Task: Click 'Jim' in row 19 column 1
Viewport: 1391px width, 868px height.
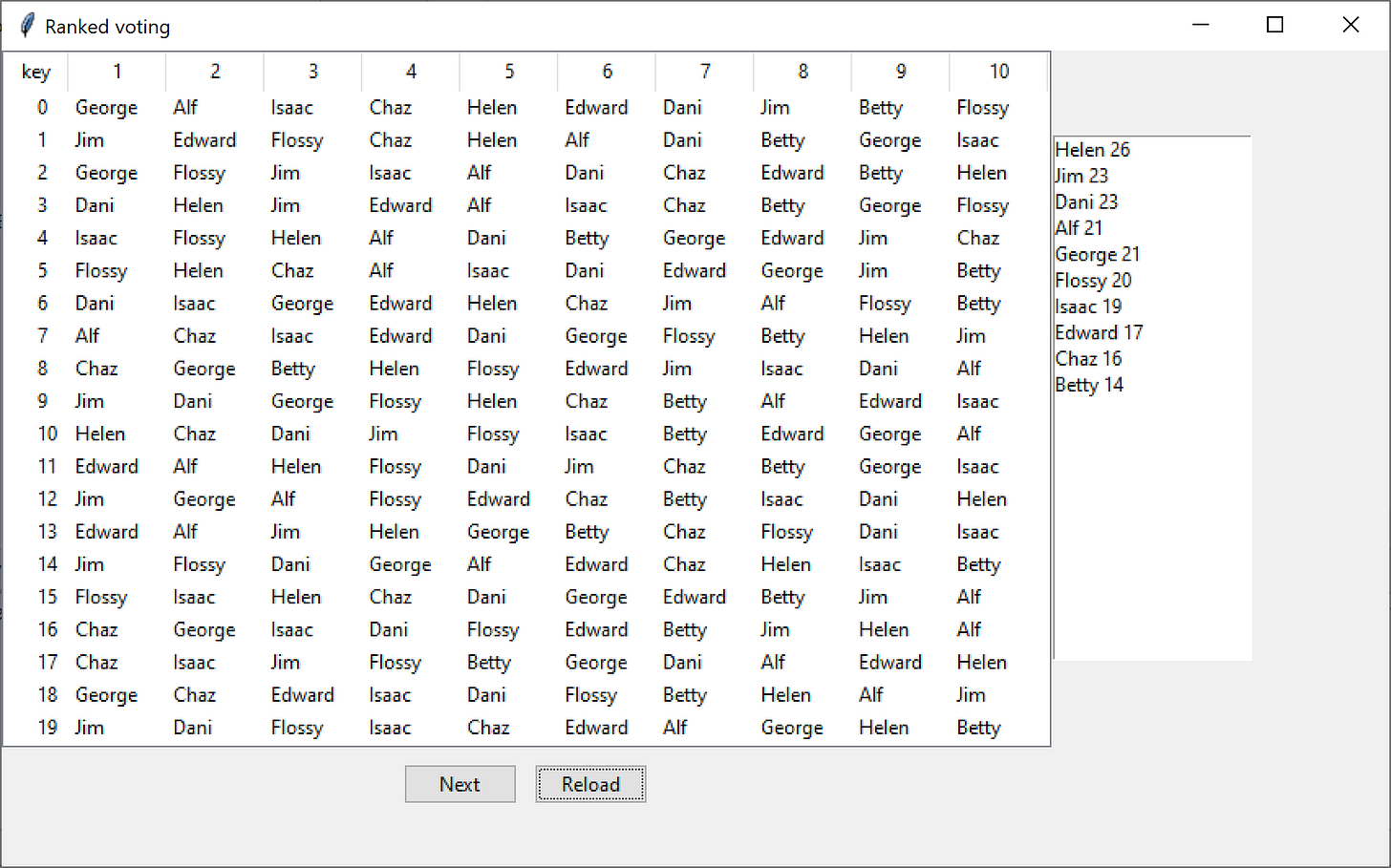Action: pyautogui.click(x=89, y=728)
